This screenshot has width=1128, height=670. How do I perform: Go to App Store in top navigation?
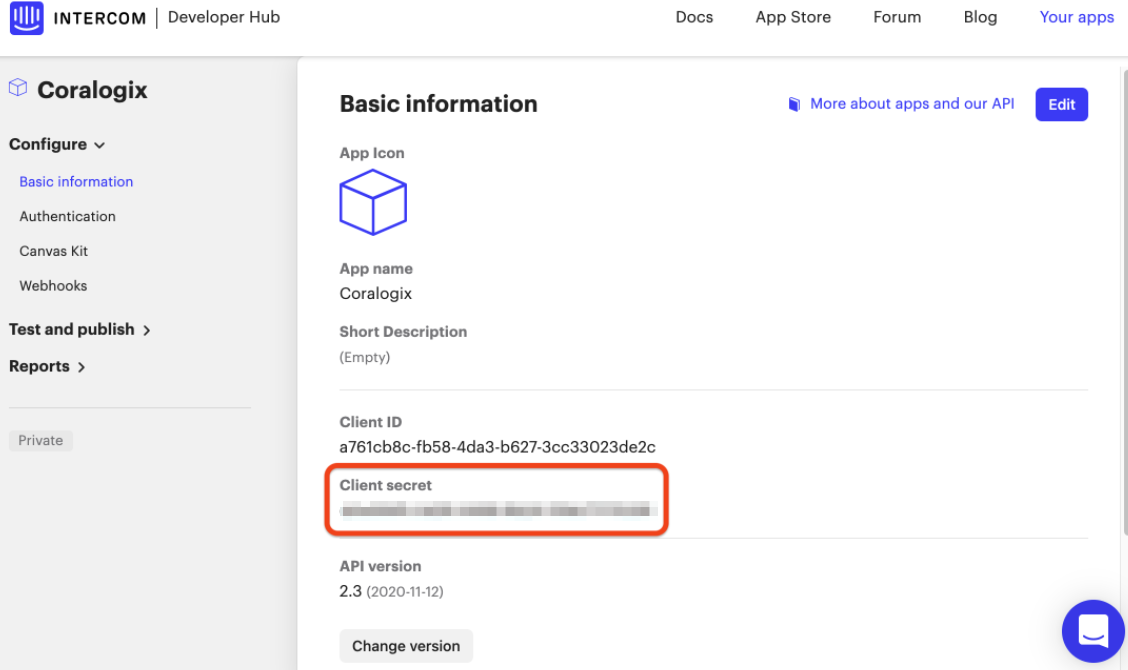tap(793, 17)
